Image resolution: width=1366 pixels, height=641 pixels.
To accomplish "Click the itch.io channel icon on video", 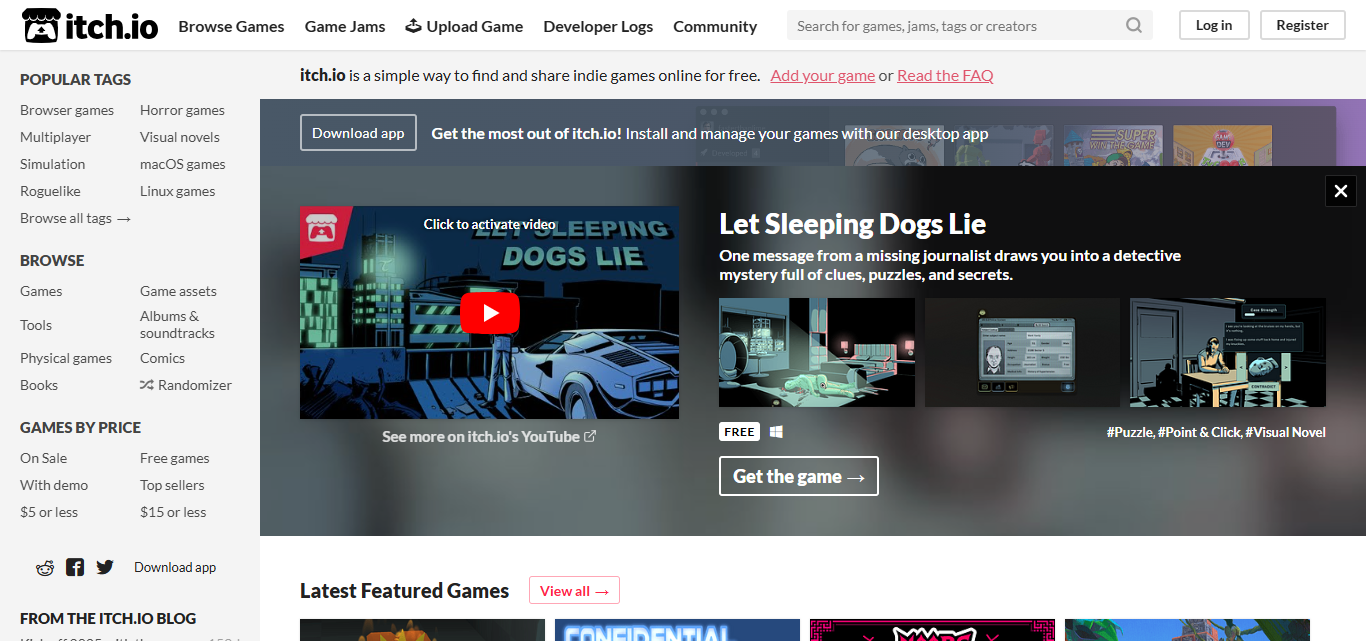I will (x=324, y=231).
